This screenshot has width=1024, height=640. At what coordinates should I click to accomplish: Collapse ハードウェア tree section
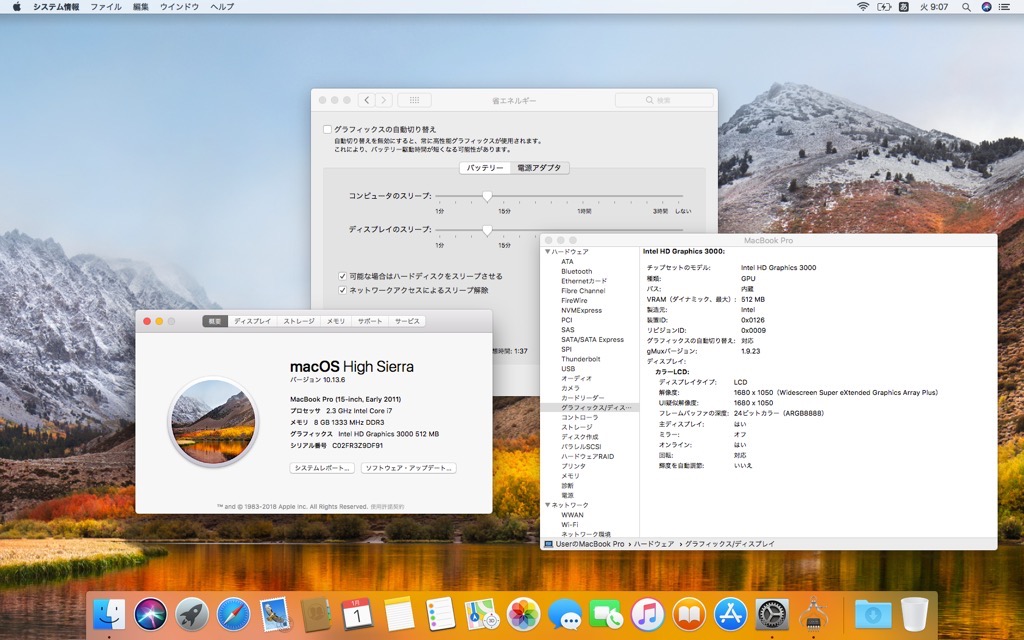tap(547, 251)
